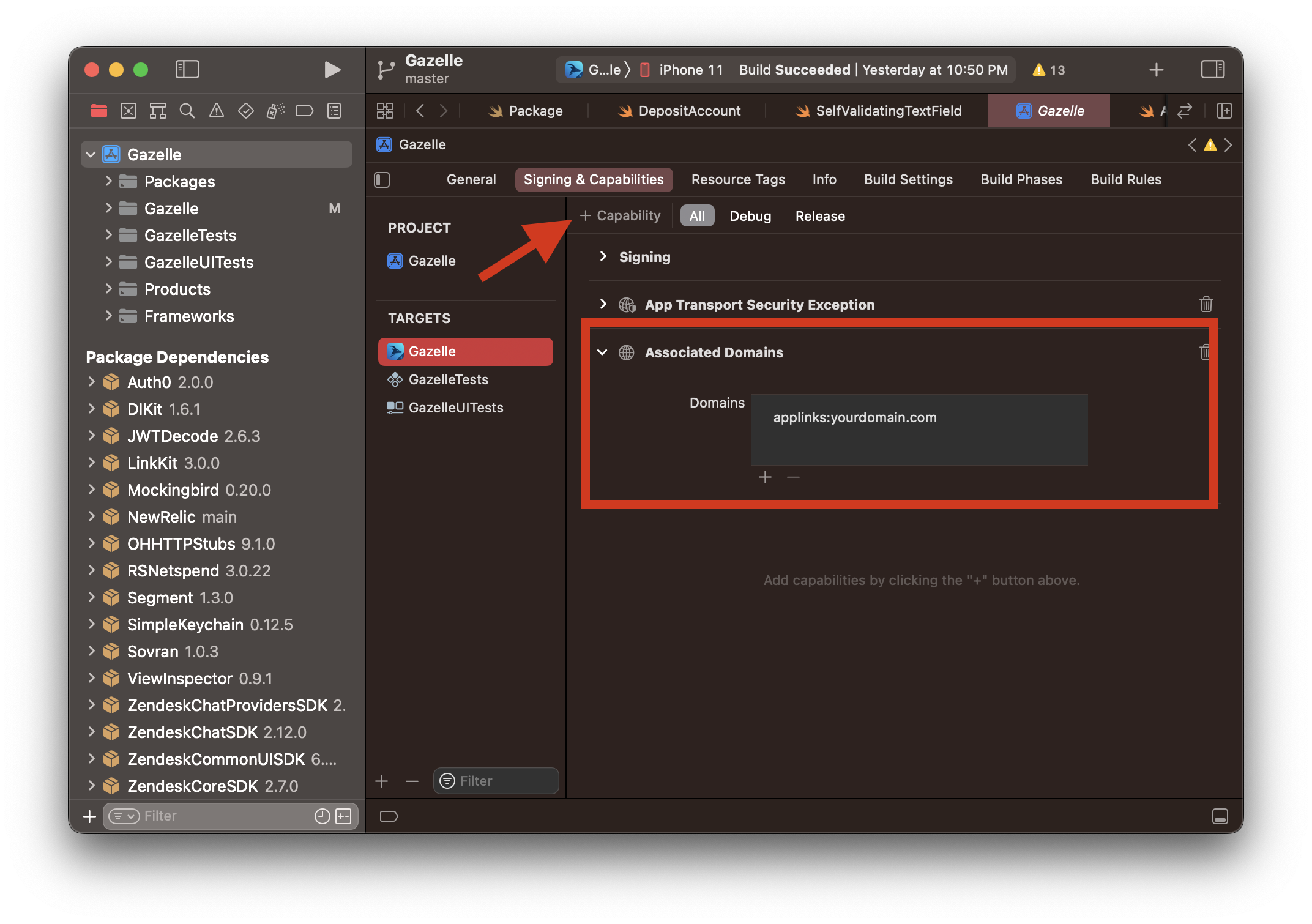Click the back navigation arrow icon
Screen dimensions: 1312x924
click(x=421, y=110)
